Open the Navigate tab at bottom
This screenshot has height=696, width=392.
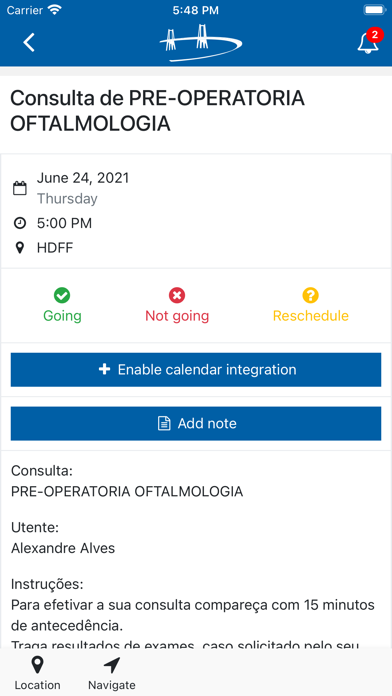[111, 674]
